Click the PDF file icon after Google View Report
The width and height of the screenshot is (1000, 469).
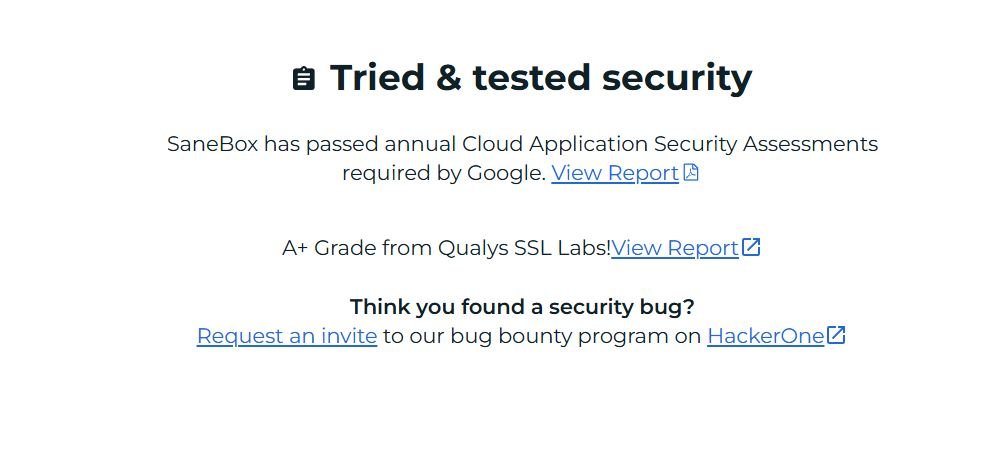pyautogui.click(x=691, y=172)
